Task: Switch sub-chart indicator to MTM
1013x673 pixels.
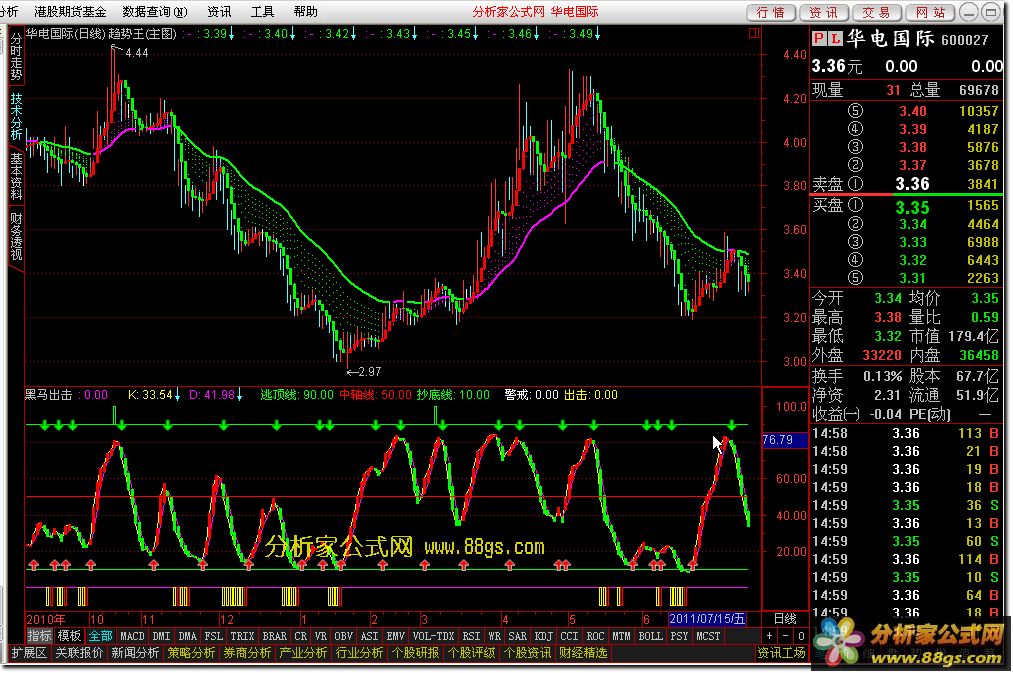Action: point(621,636)
